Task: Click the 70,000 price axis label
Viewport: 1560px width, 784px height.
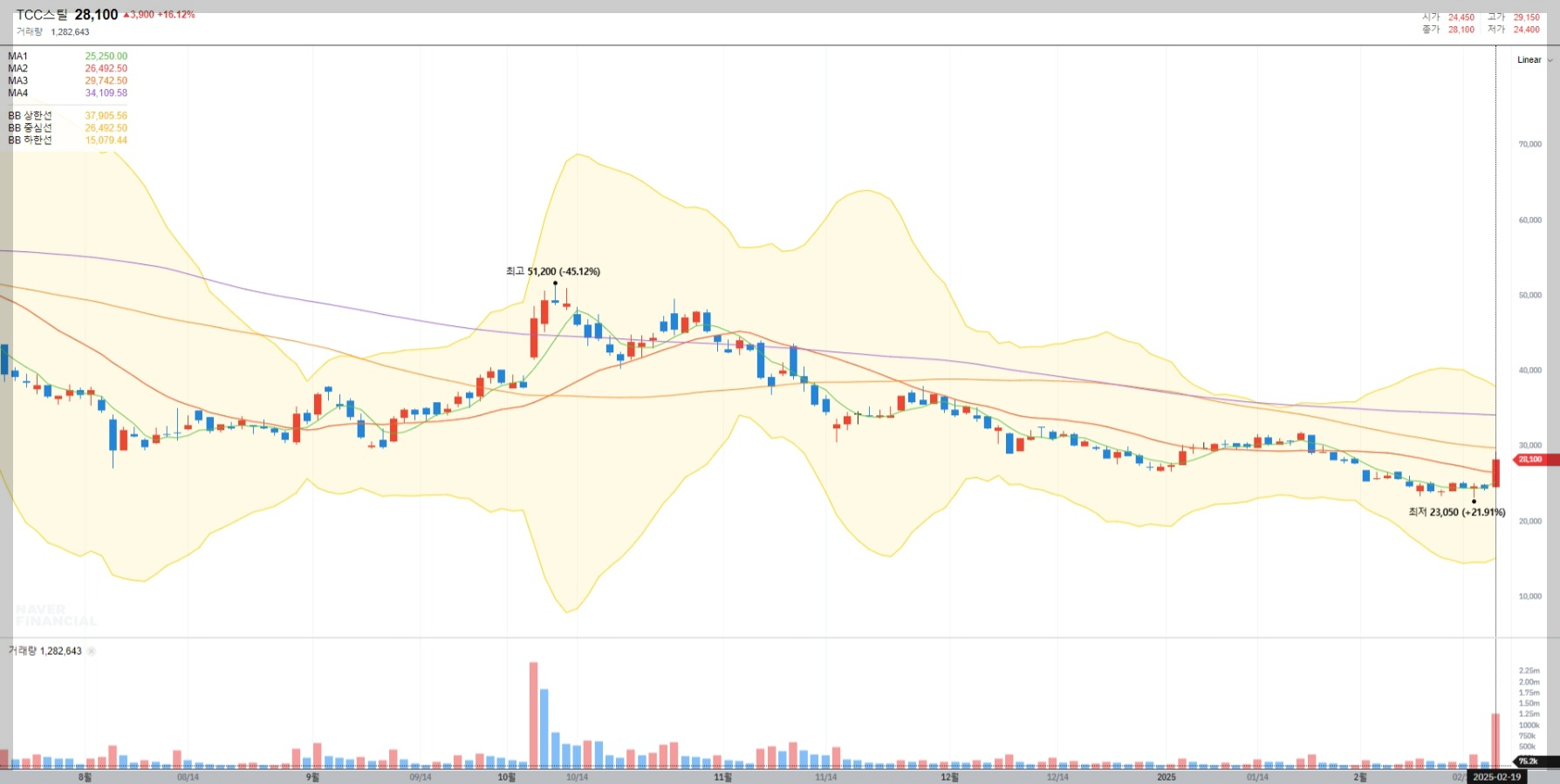Action: [x=1529, y=145]
